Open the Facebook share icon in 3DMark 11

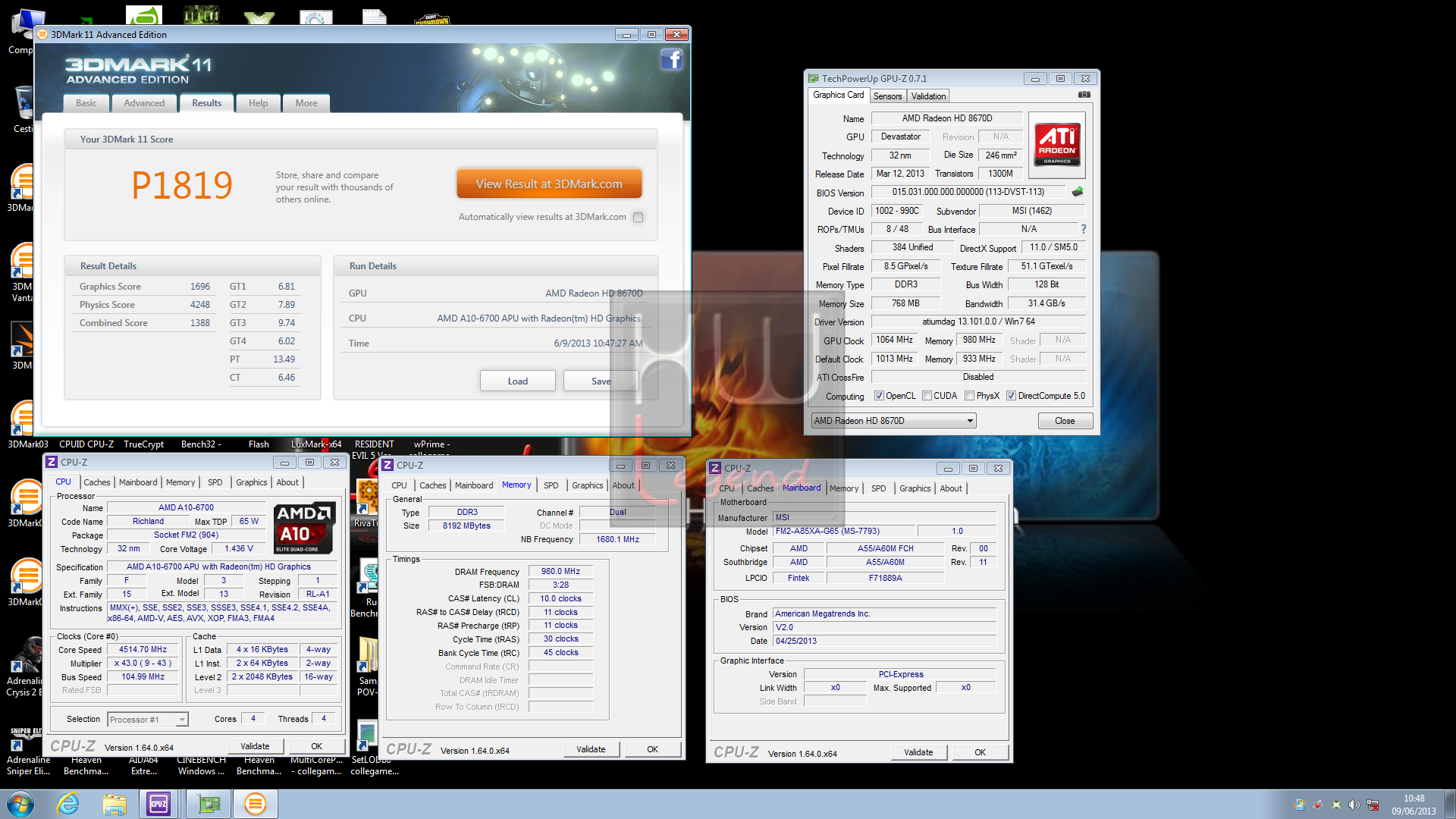[672, 59]
